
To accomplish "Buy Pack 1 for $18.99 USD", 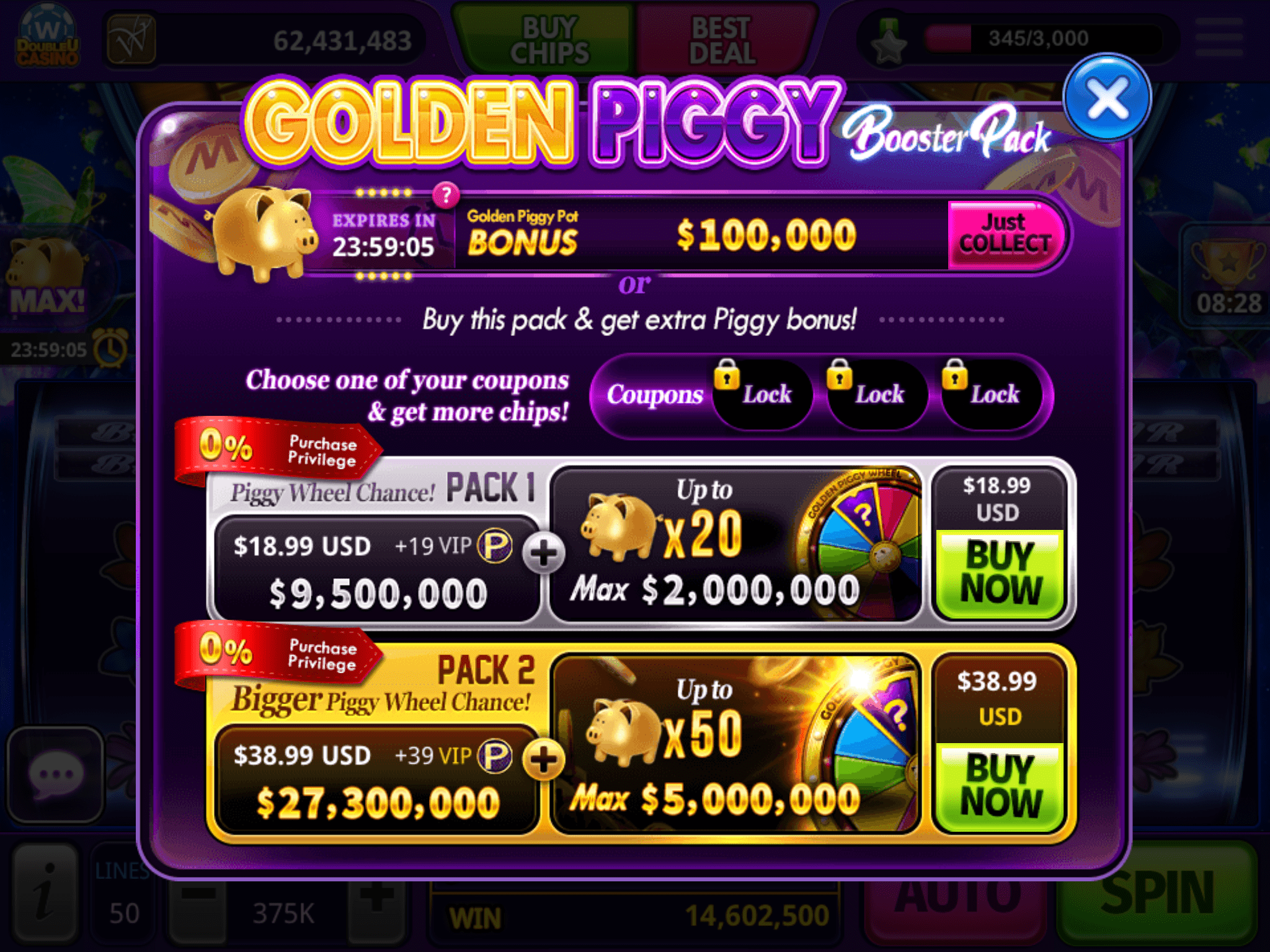I will coord(1000,573).
